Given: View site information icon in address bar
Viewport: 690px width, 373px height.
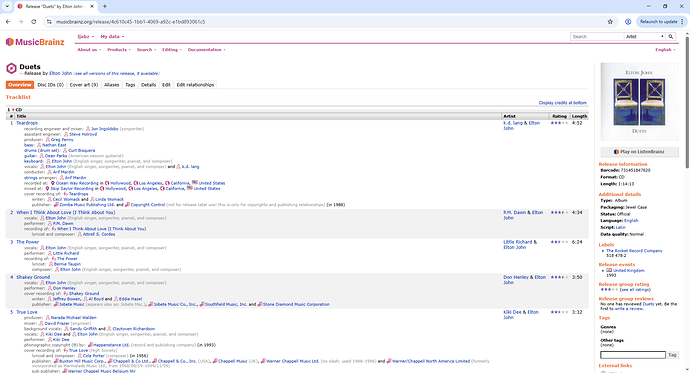Looking at the screenshot, I should click(49, 22).
